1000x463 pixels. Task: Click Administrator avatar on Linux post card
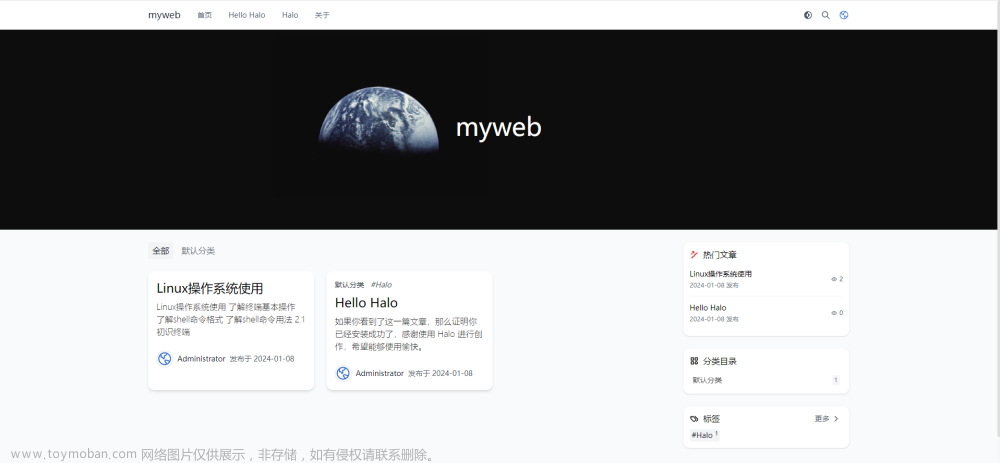tap(165, 358)
